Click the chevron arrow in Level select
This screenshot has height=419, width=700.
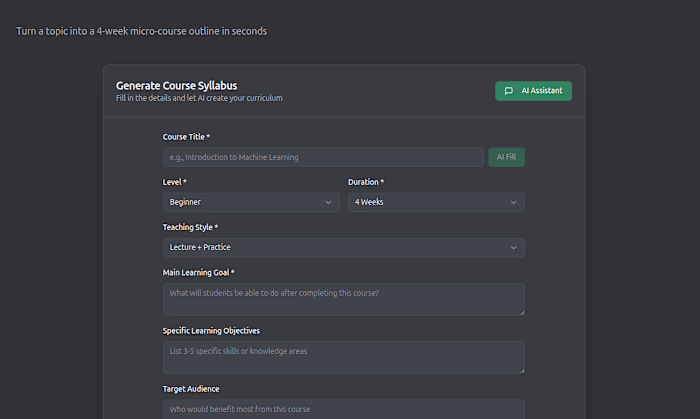[x=329, y=202]
